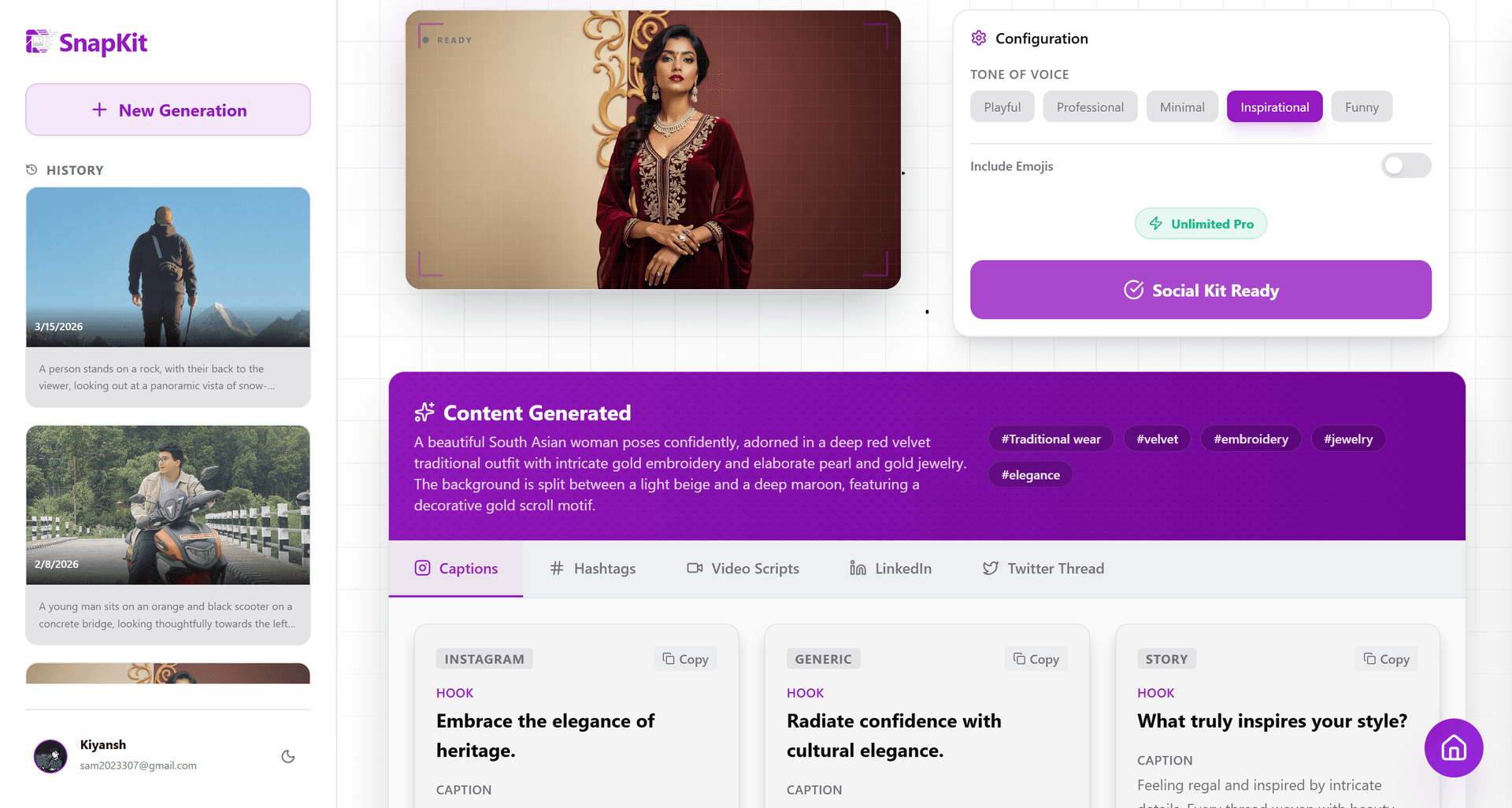Screen dimensions: 1512x808
Task: Open the Configuration settings gear icon
Action: point(978,37)
